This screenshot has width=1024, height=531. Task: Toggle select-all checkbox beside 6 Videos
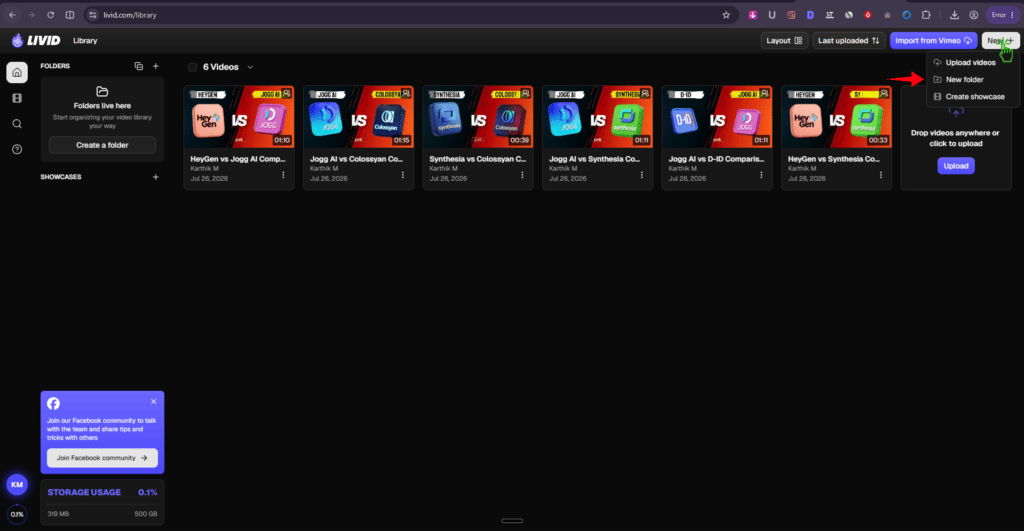[193, 67]
